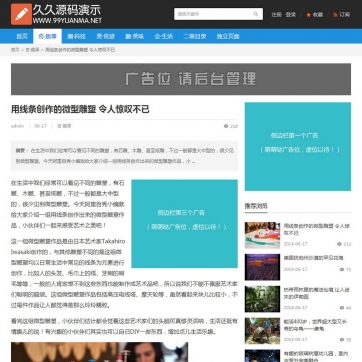The height and width of the screenshot is (362, 362).
Task: Open the 首页 navigation tab
Action: click(22, 36)
